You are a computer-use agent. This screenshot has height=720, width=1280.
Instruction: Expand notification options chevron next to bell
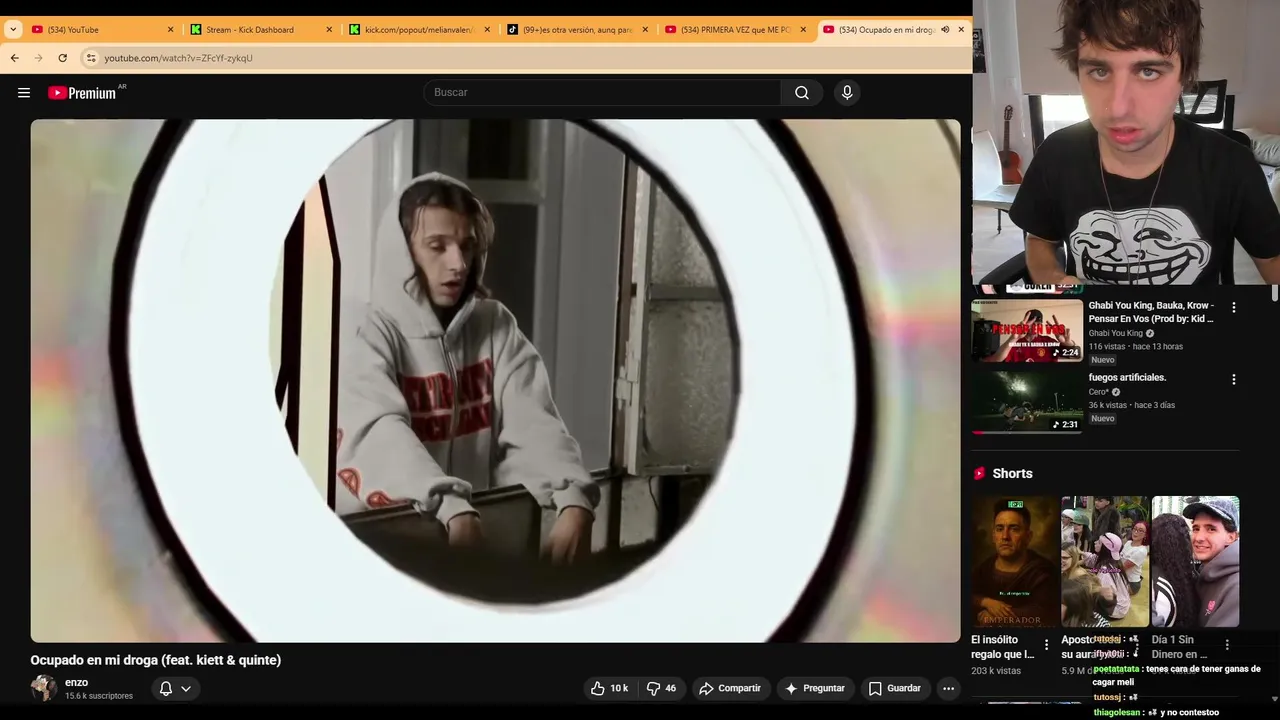click(186, 688)
